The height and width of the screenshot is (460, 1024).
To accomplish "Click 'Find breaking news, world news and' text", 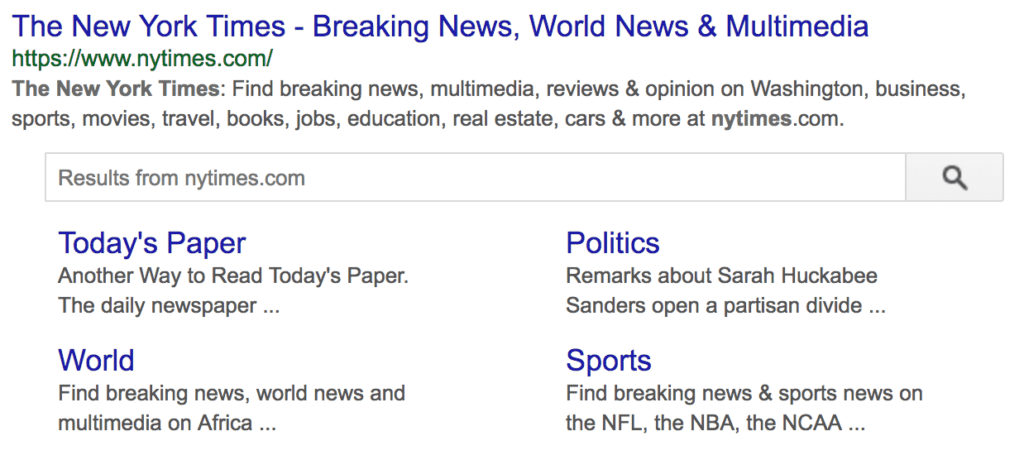I will tap(231, 393).
